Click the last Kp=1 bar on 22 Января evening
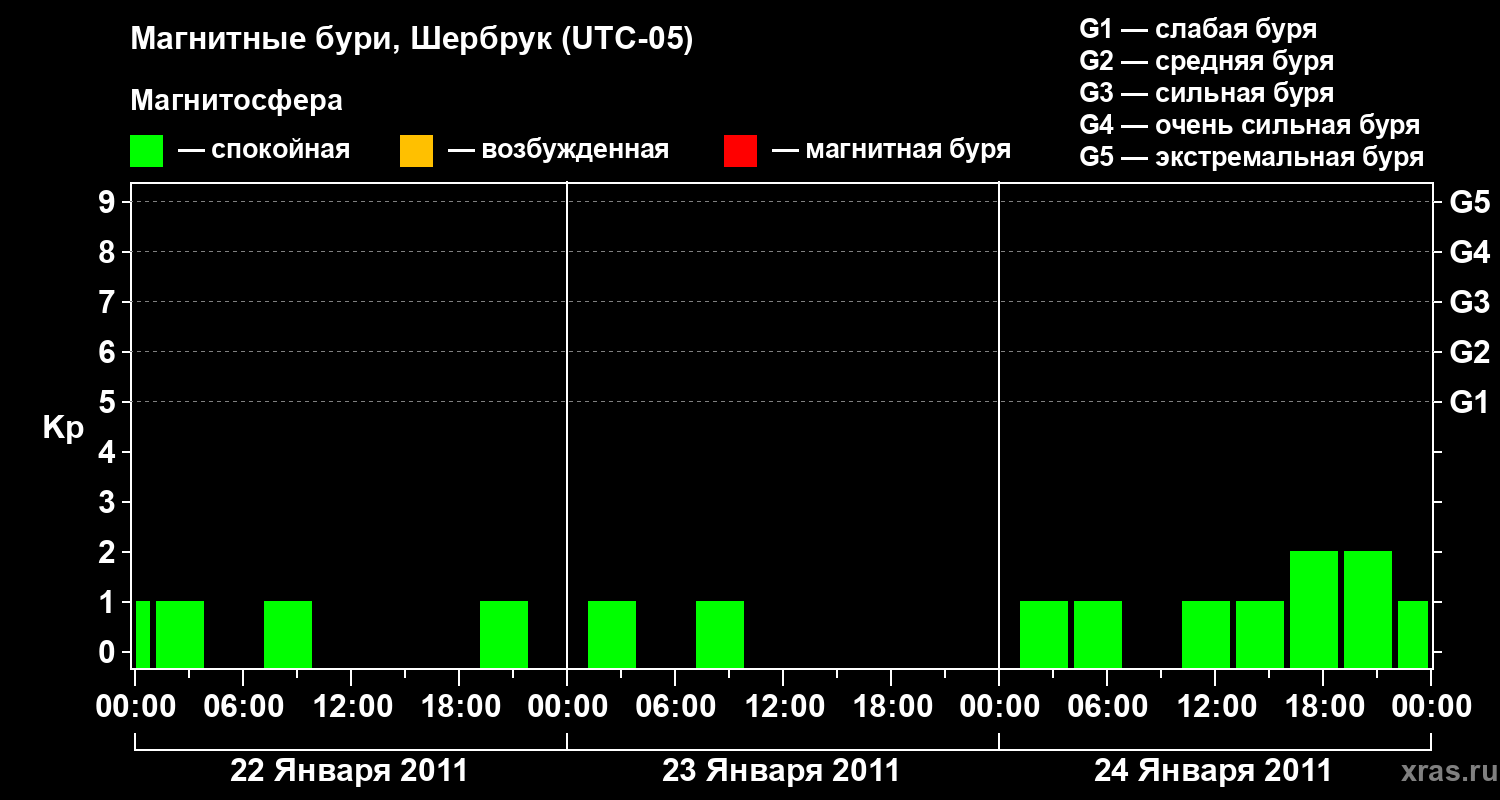 (x=504, y=634)
